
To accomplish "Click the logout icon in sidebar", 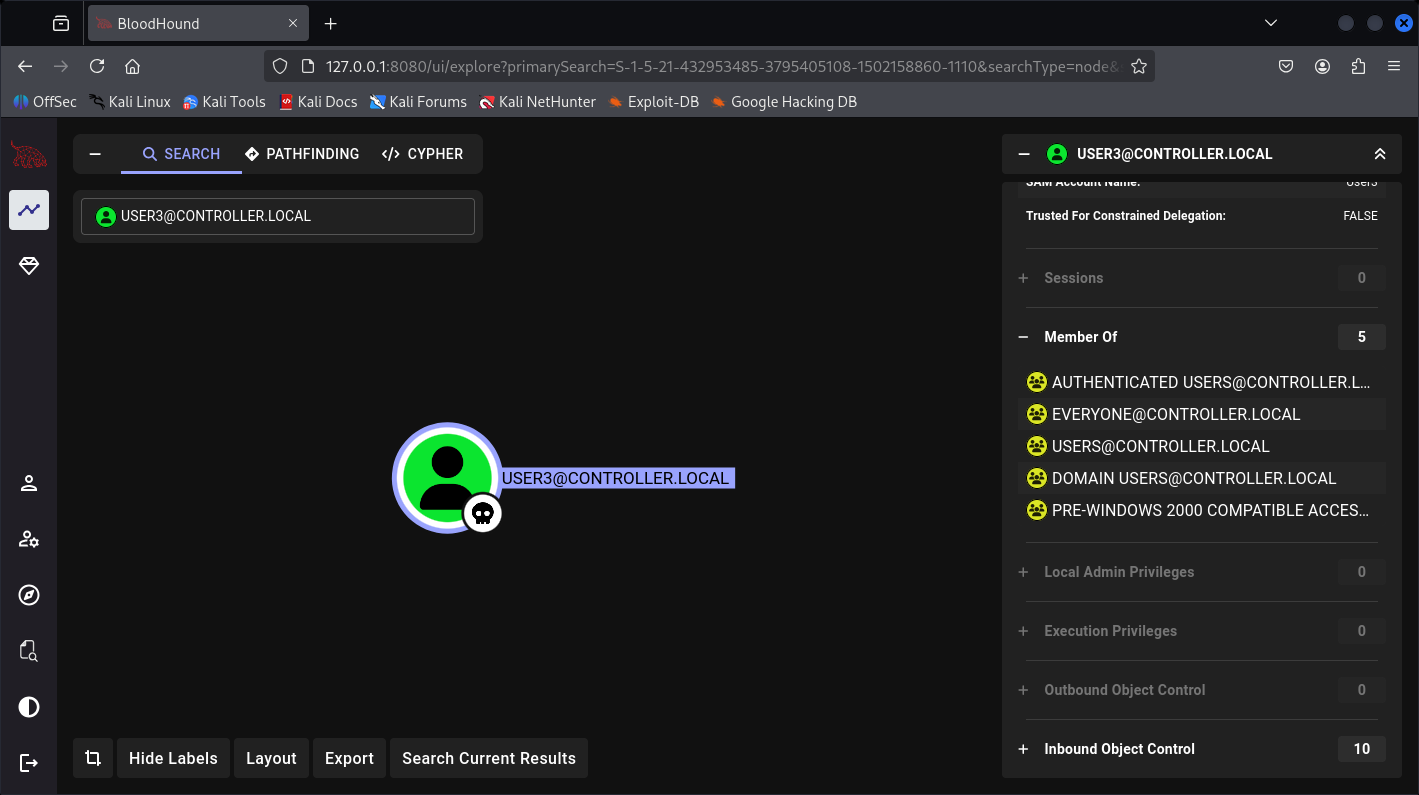I will click(29, 763).
